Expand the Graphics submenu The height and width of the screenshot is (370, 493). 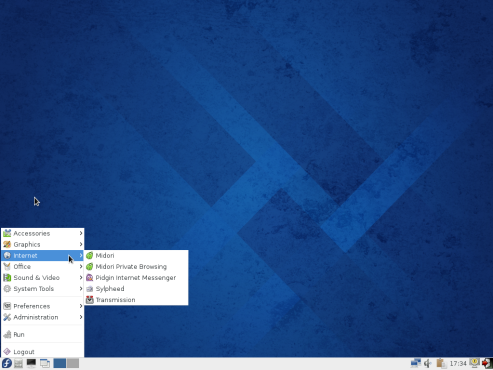pos(42,244)
